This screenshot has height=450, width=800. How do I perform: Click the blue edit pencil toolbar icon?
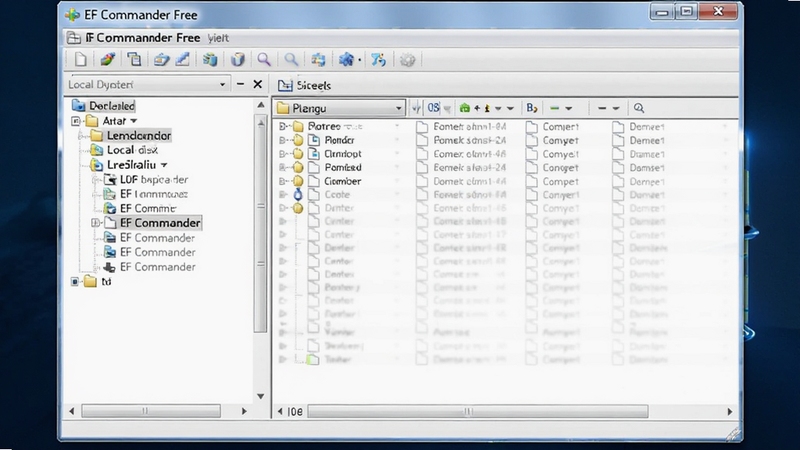pos(183,60)
